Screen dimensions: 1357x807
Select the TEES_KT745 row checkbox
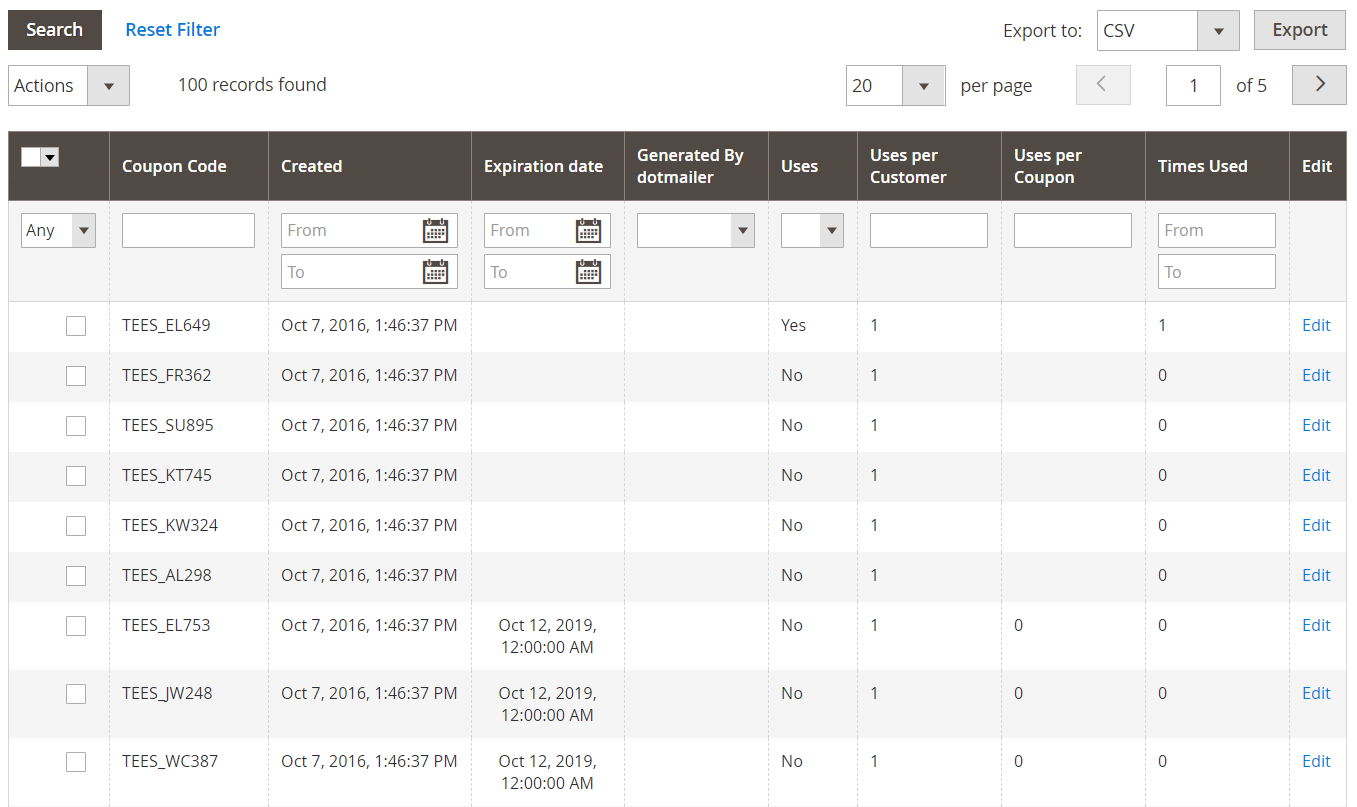(x=76, y=476)
